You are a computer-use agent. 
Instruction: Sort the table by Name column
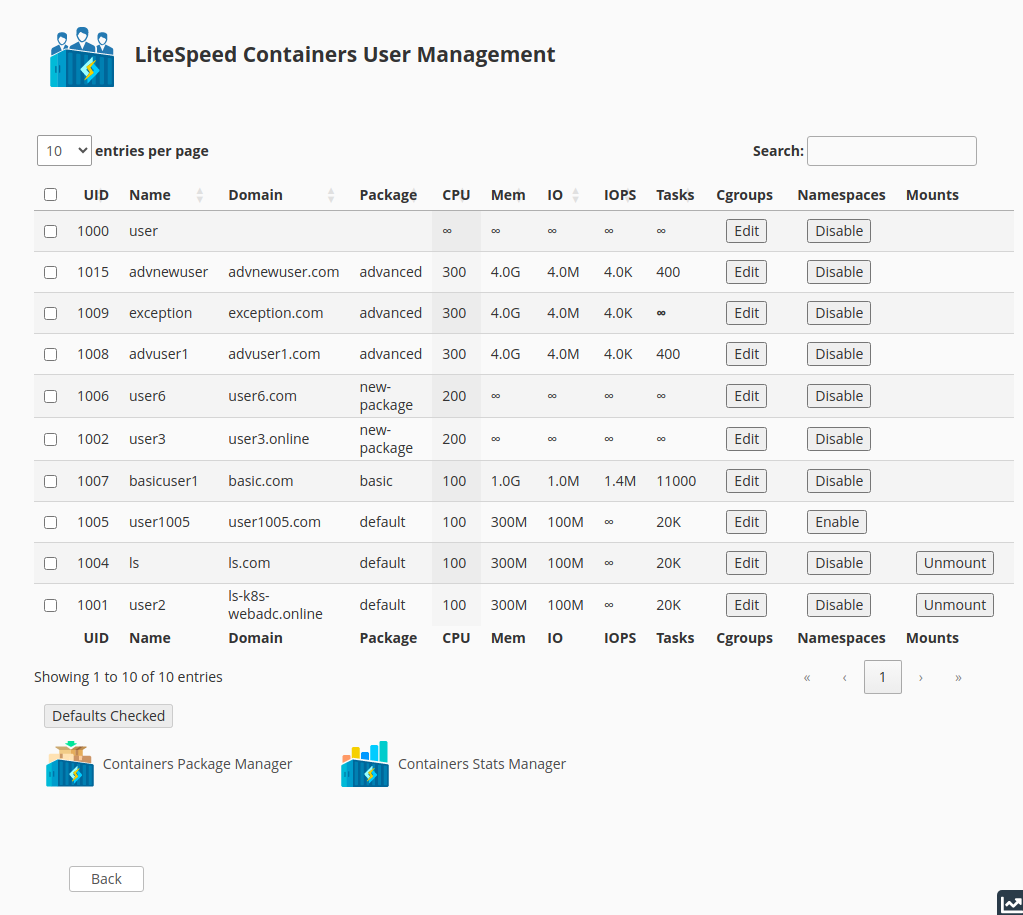pos(197,195)
